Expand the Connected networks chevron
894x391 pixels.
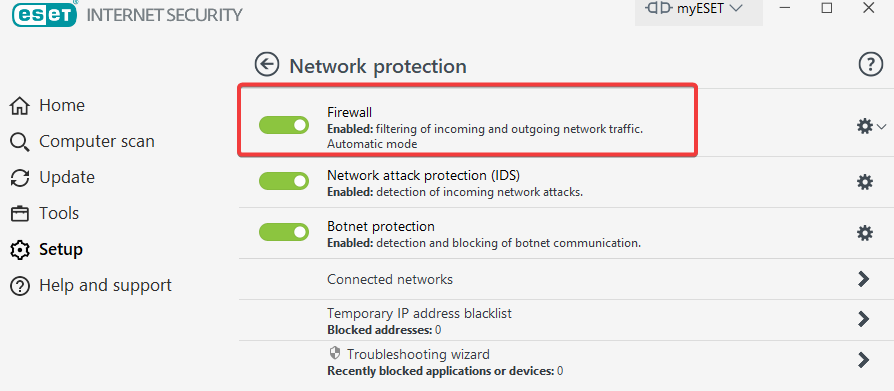click(864, 279)
